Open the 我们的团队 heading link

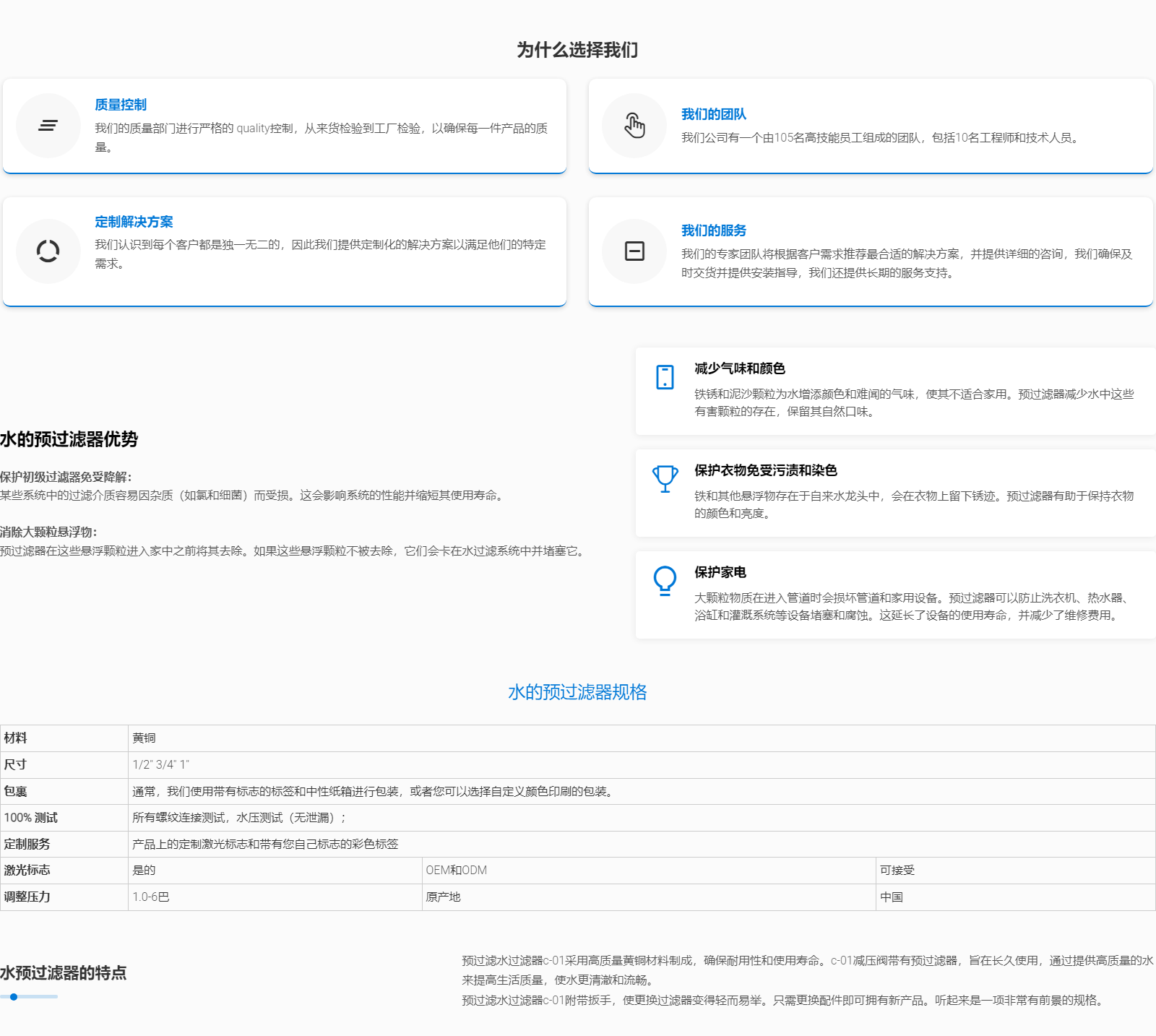point(713,114)
